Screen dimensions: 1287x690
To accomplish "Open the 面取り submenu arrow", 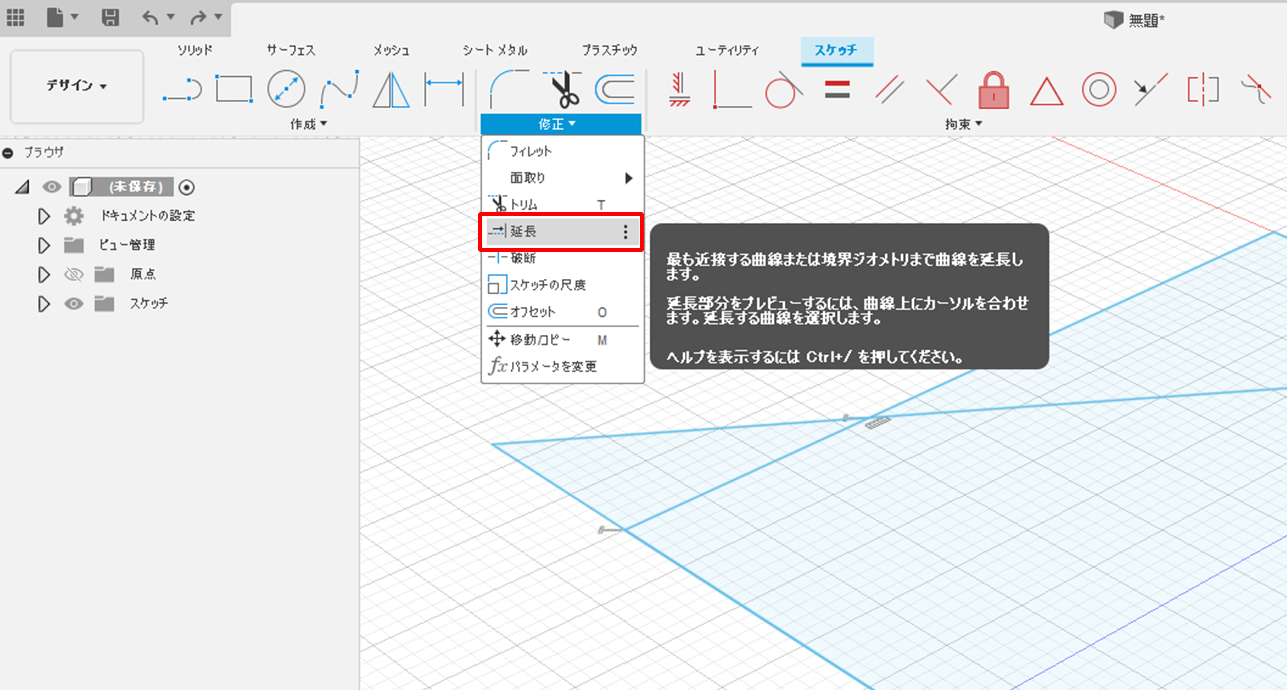I will (629, 178).
